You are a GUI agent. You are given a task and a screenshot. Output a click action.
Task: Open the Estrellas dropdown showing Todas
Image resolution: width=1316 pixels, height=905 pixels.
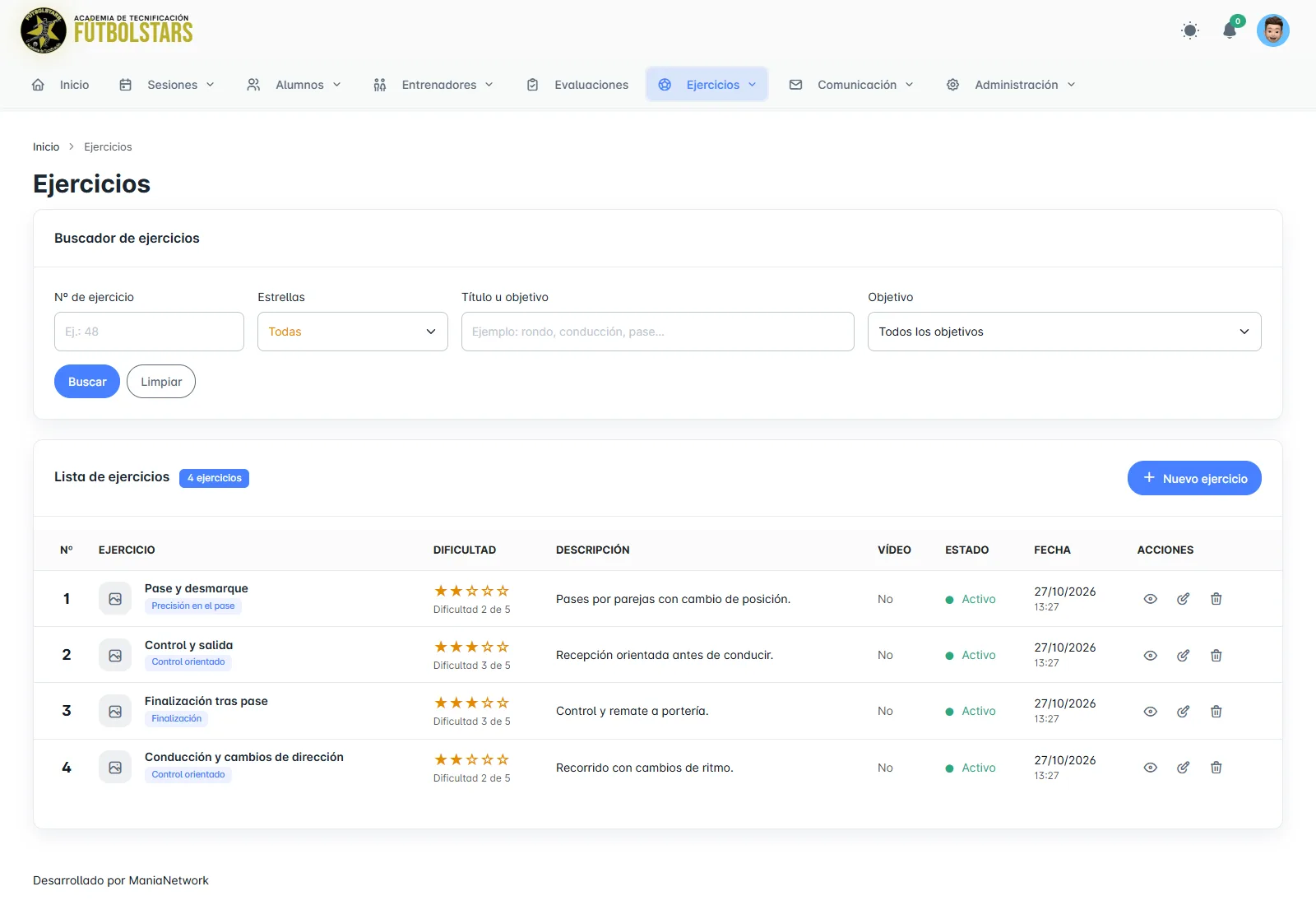pos(353,332)
